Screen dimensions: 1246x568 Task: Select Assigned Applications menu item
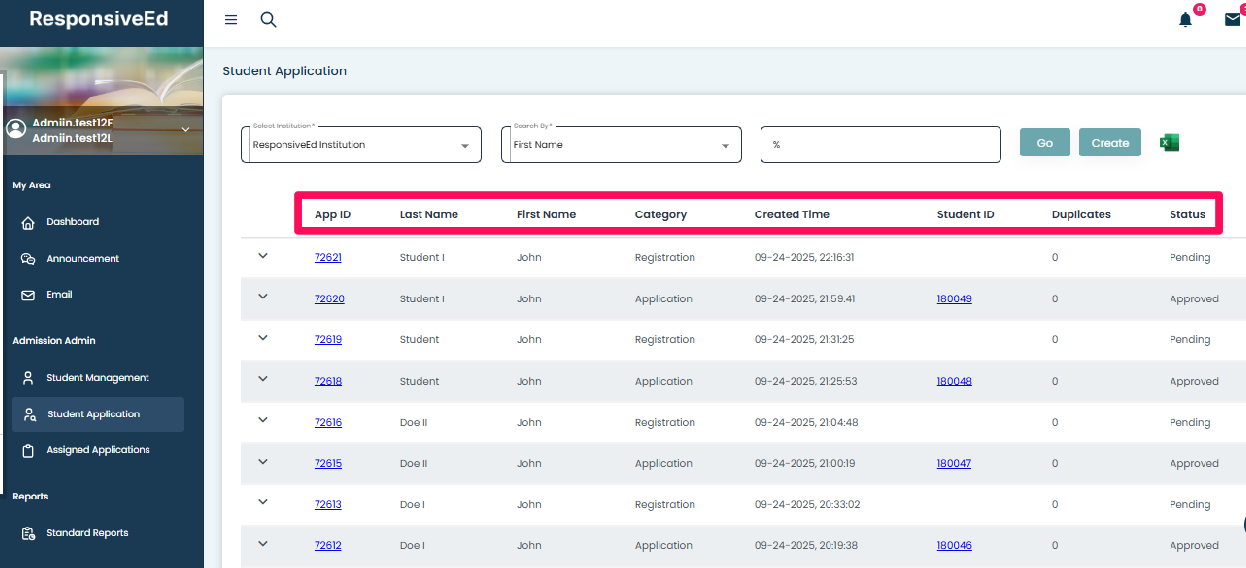[x=97, y=450]
